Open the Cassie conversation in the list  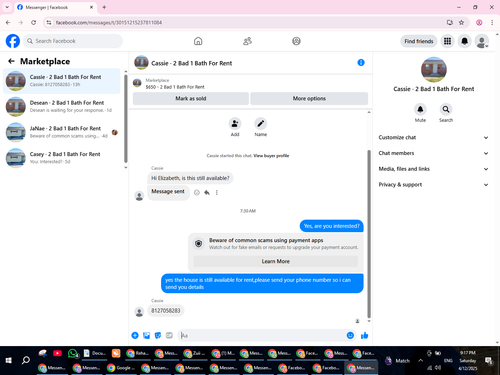62,81
